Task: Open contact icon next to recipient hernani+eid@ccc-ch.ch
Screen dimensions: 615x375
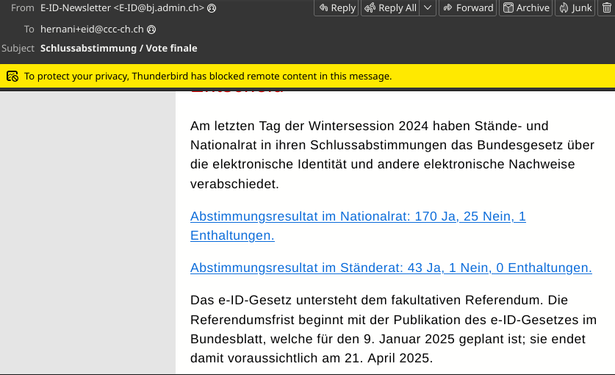Action: pyautogui.click(x=151, y=29)
